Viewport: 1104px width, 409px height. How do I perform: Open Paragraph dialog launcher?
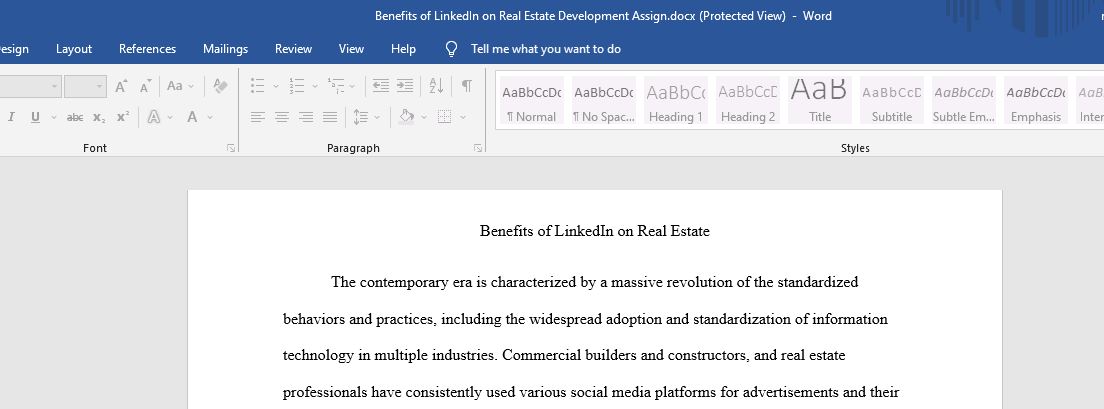coord(478,148)
